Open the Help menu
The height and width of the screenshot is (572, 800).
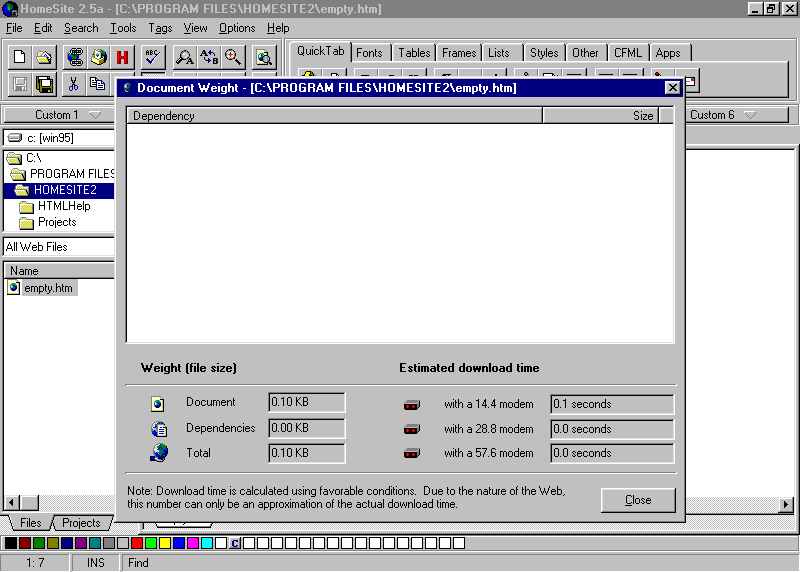coord(278,28)
